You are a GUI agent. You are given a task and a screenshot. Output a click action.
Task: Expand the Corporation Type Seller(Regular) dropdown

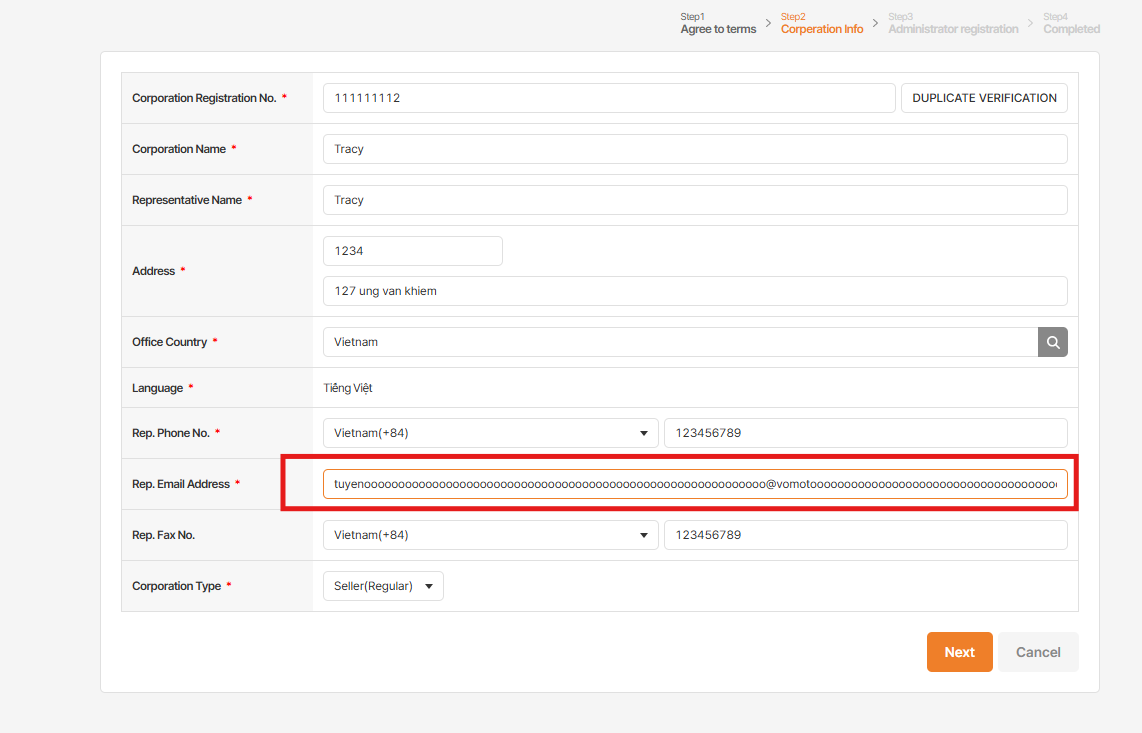(x=383, y=586)
